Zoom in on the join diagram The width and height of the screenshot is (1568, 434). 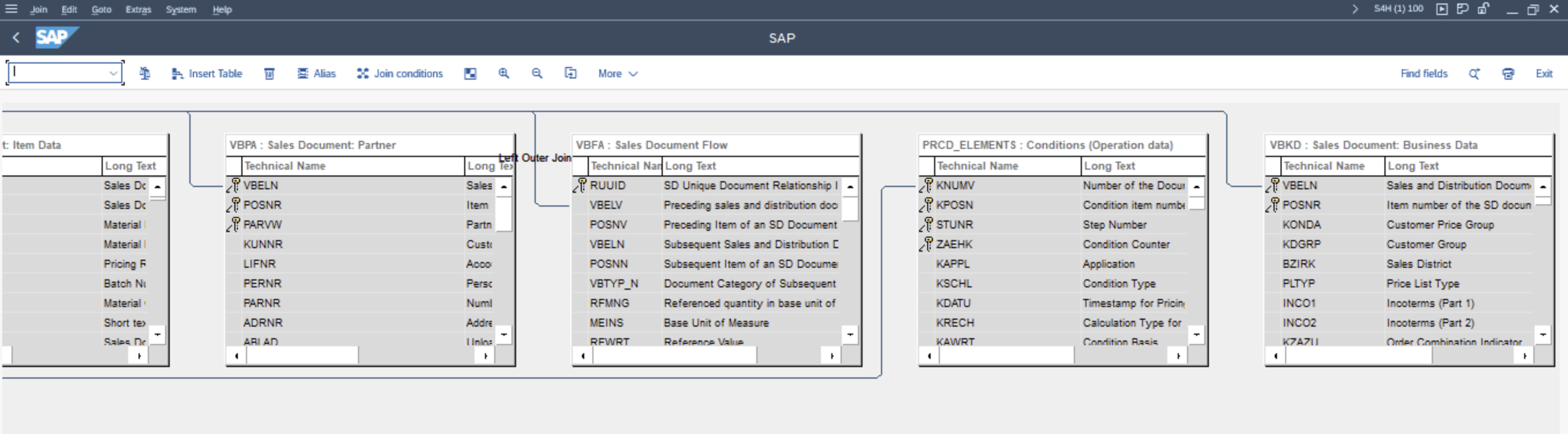click(503, 74)
